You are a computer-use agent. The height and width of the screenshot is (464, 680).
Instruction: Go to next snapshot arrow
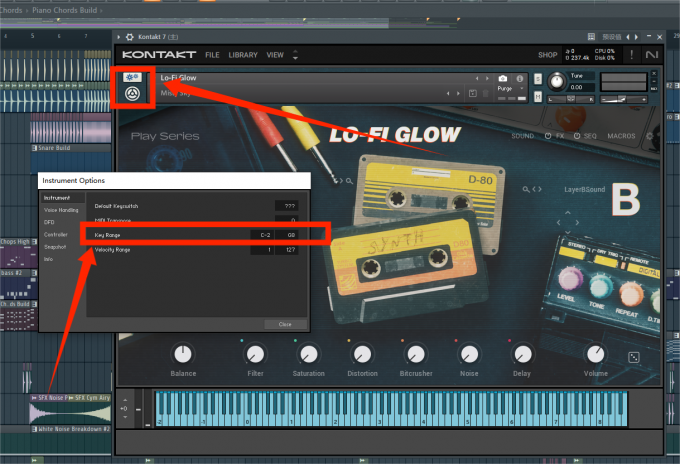click(x=458, y=93)
